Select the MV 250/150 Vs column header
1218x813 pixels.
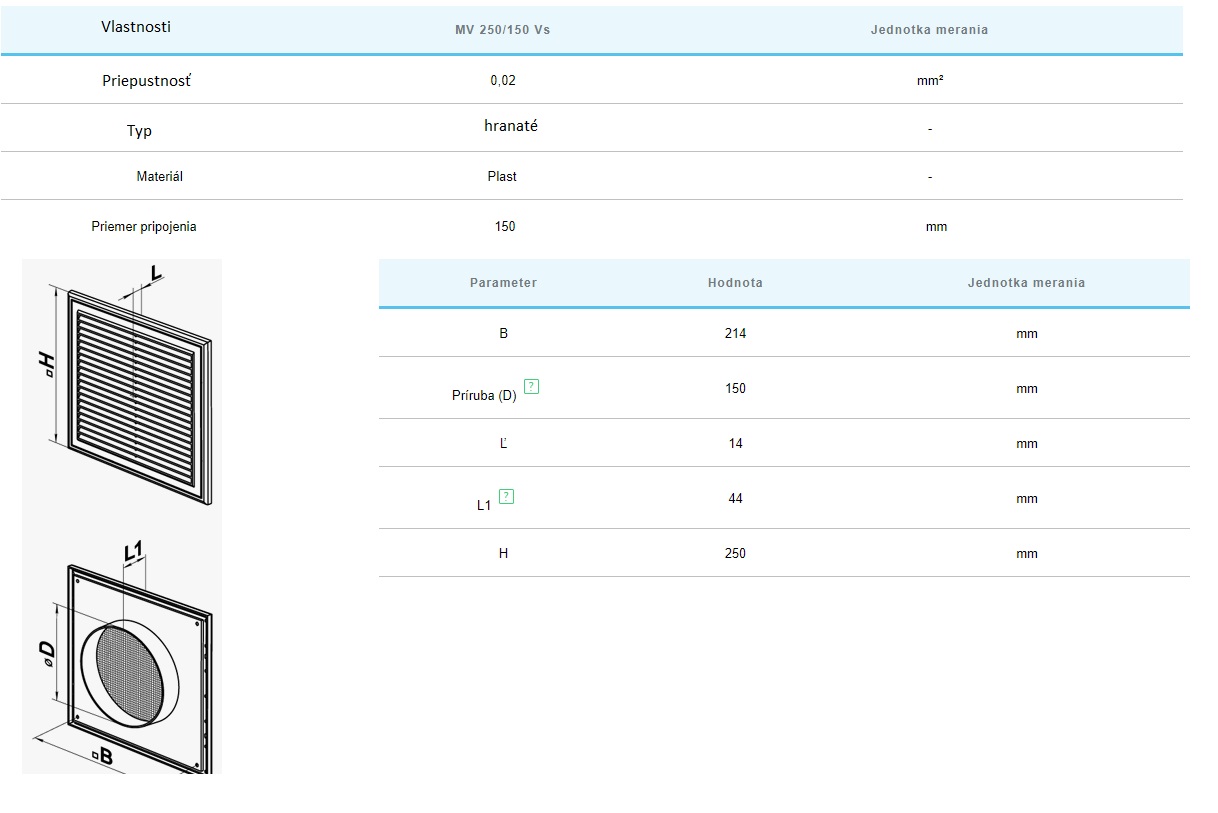502,30
